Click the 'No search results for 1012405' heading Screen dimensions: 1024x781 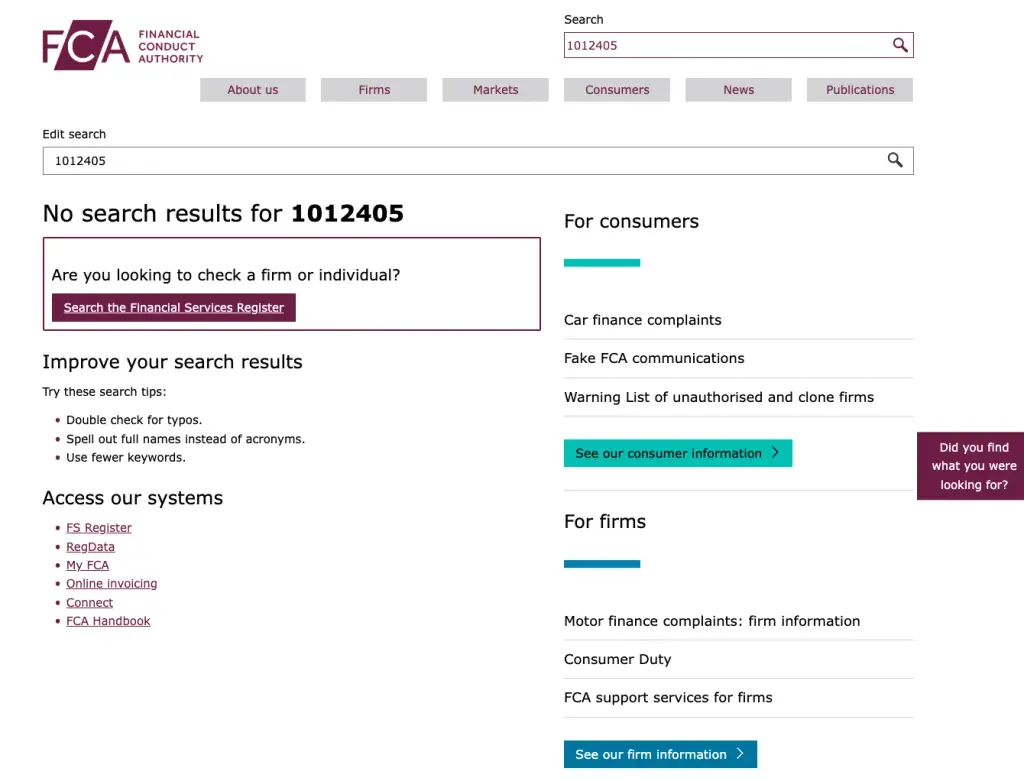(223, 214)
